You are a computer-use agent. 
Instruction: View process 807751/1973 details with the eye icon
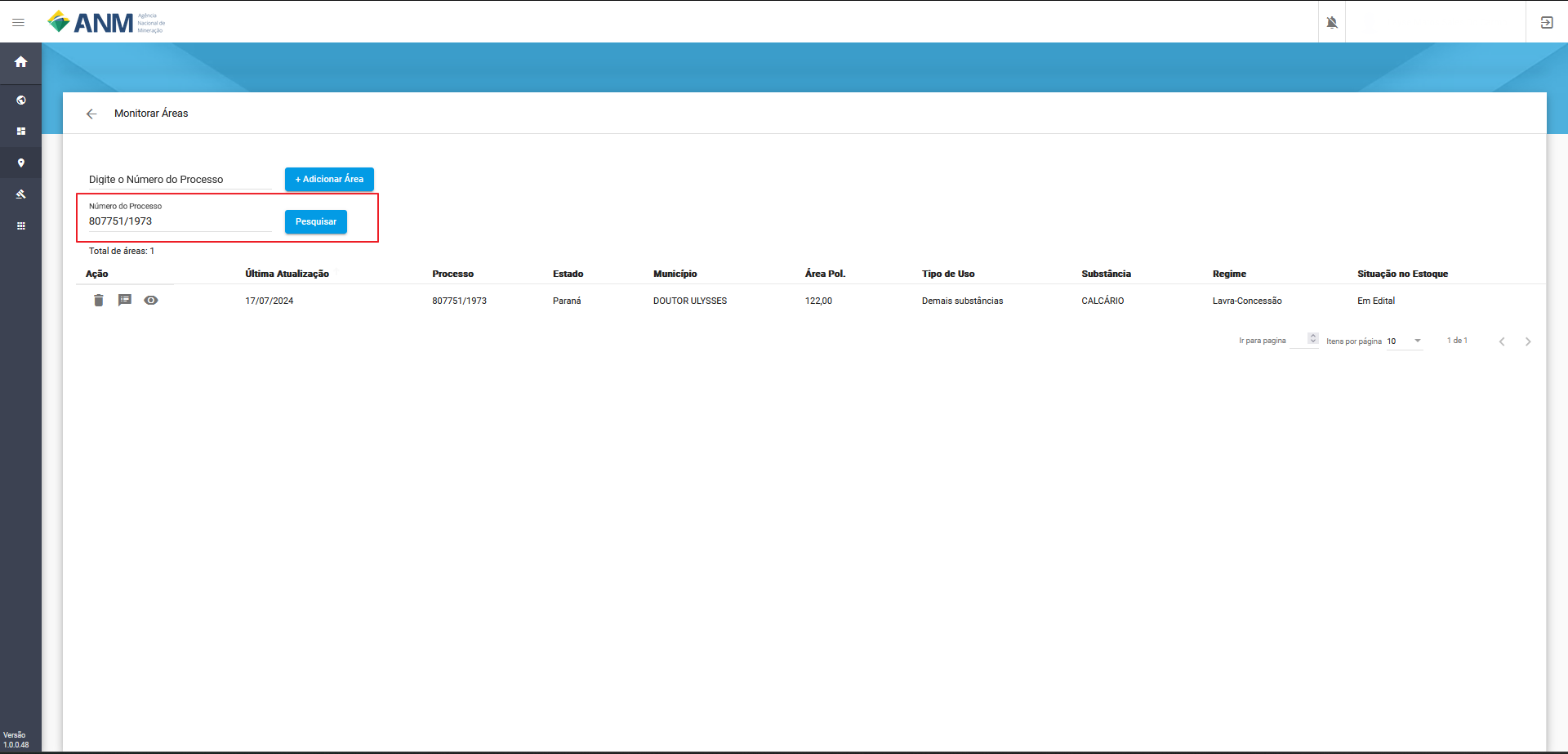pos(151,301)
